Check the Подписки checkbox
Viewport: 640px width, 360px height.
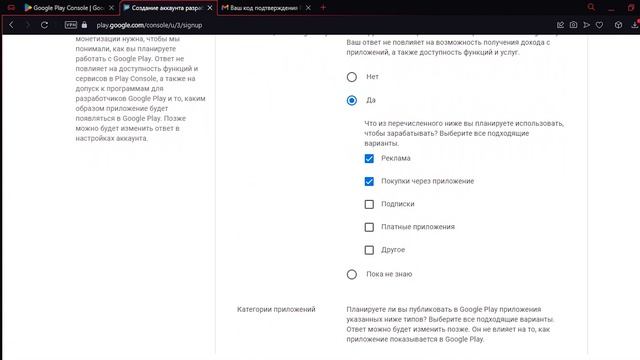369,204
